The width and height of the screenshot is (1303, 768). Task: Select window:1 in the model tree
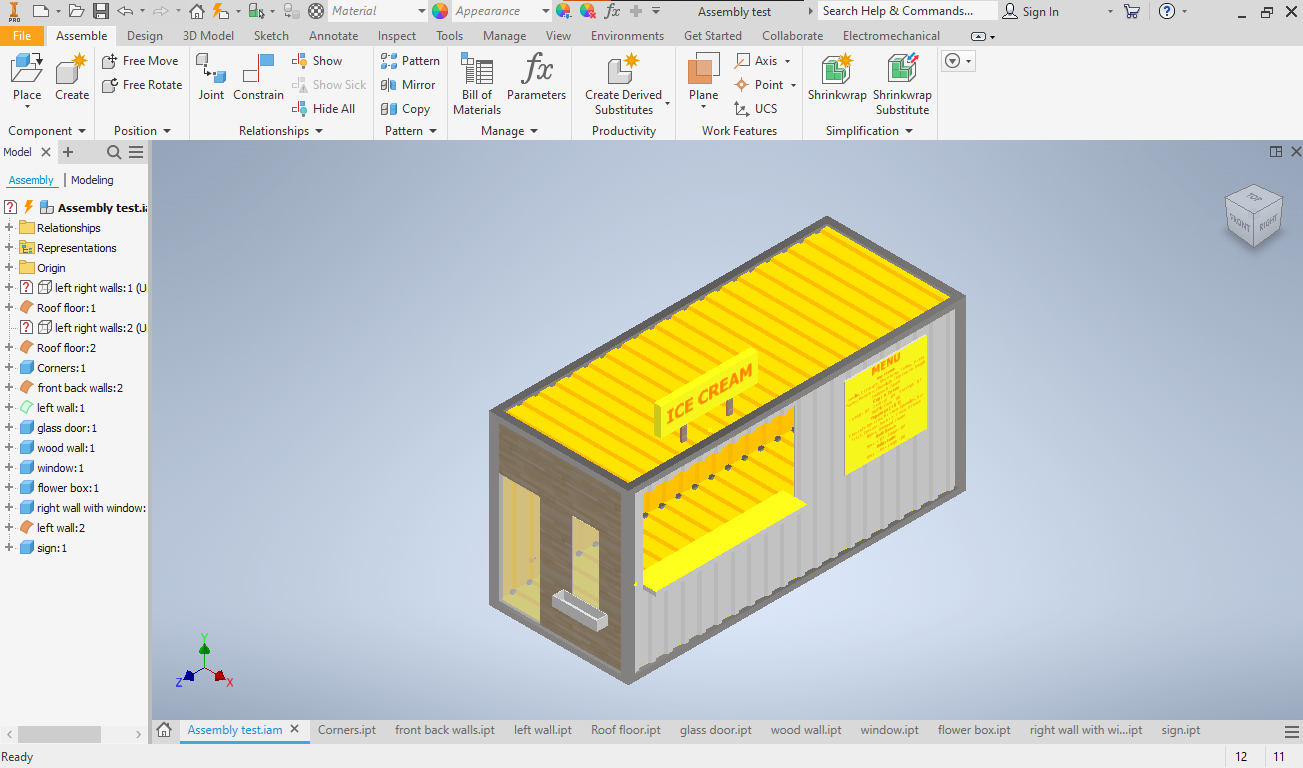click(x=60, y=468)
